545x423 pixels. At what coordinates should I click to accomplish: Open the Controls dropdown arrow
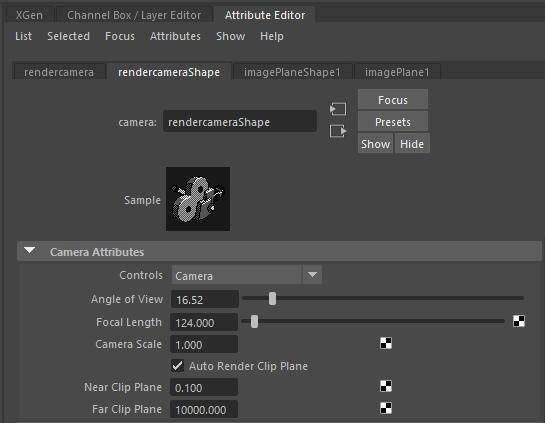[x=312, y=275]
